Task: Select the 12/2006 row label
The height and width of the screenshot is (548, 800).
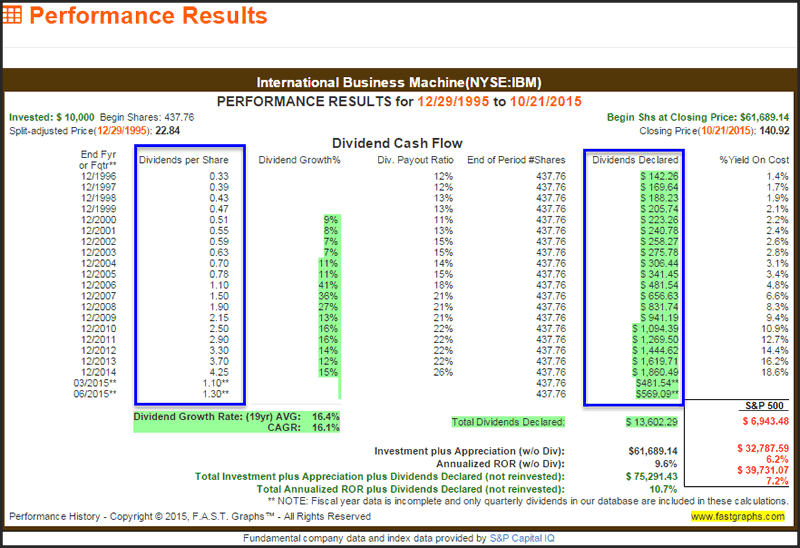Action: tap(98, 285)
